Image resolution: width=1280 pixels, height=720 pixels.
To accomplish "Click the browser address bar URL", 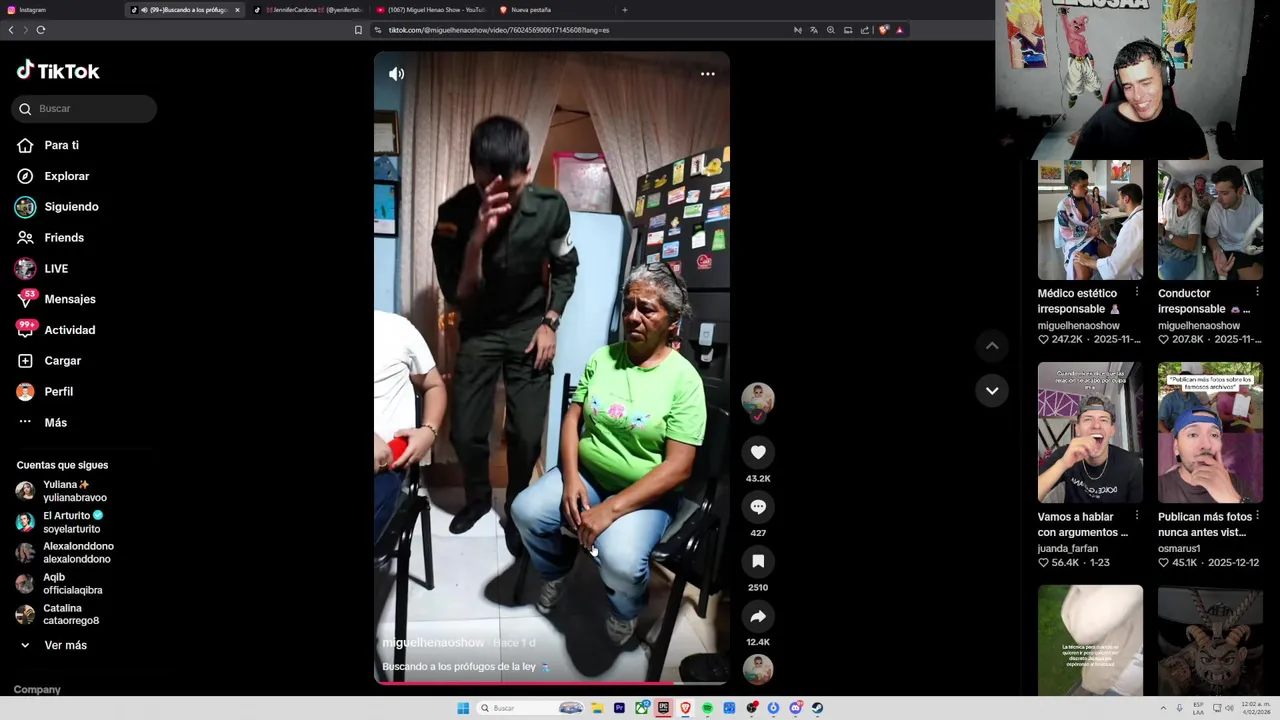I will (499, 30).
